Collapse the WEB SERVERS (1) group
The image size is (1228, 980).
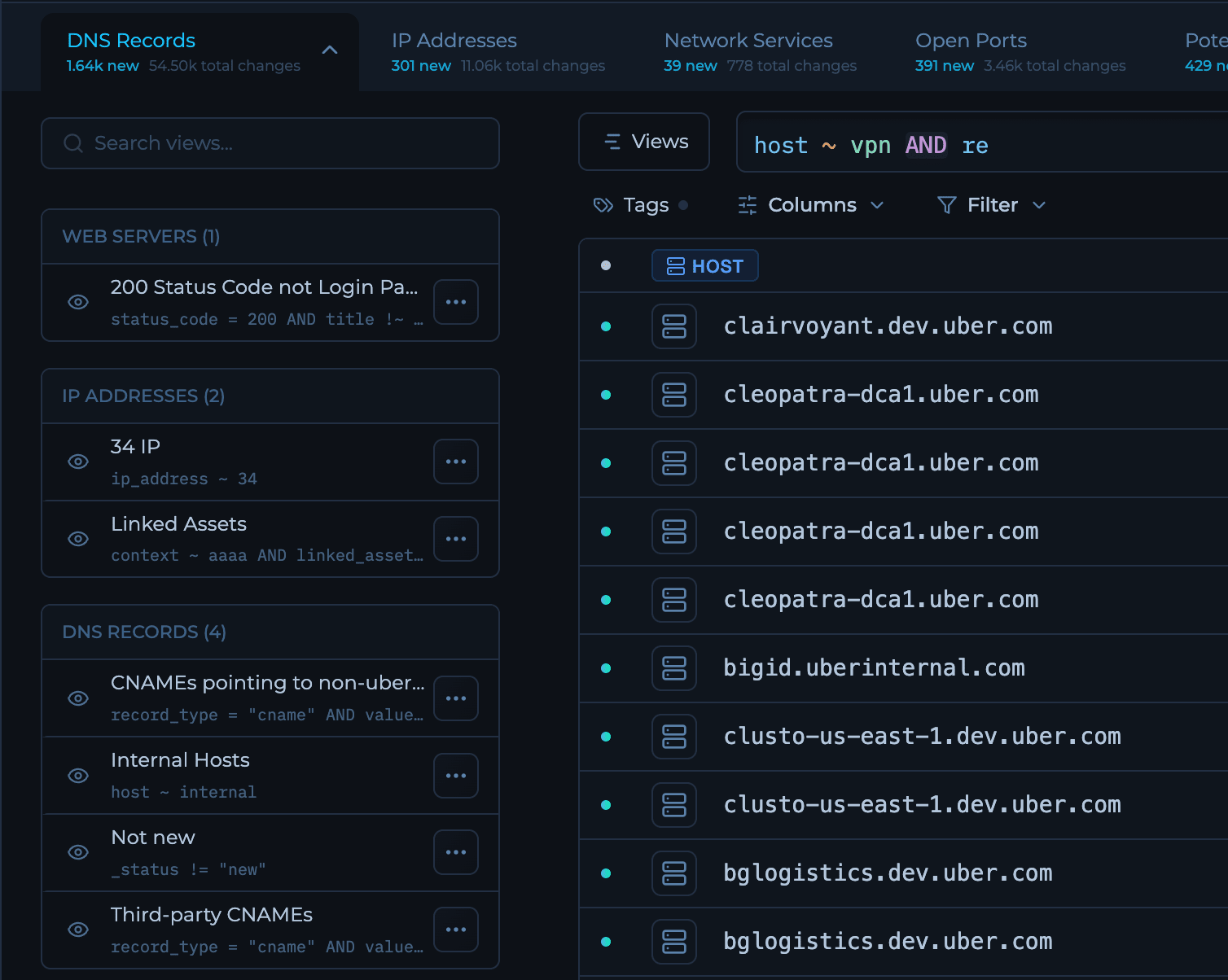[x=270, y=237]
